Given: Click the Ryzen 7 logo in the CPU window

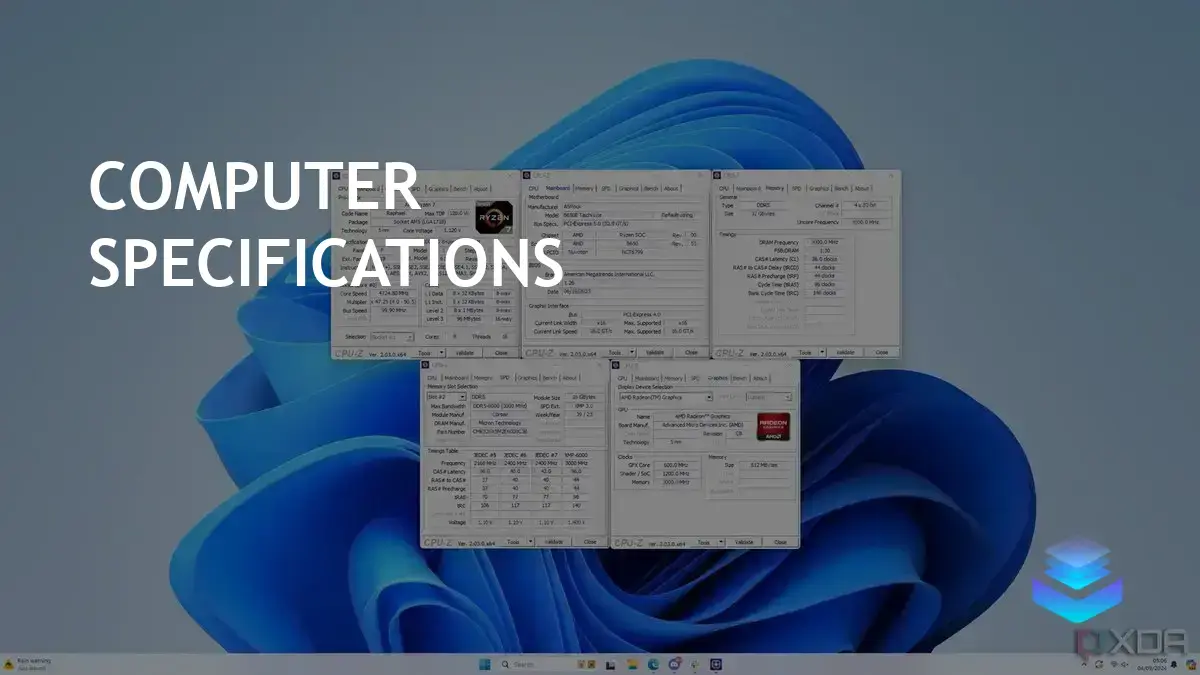Looking at the screenshot, I should 494,217.
